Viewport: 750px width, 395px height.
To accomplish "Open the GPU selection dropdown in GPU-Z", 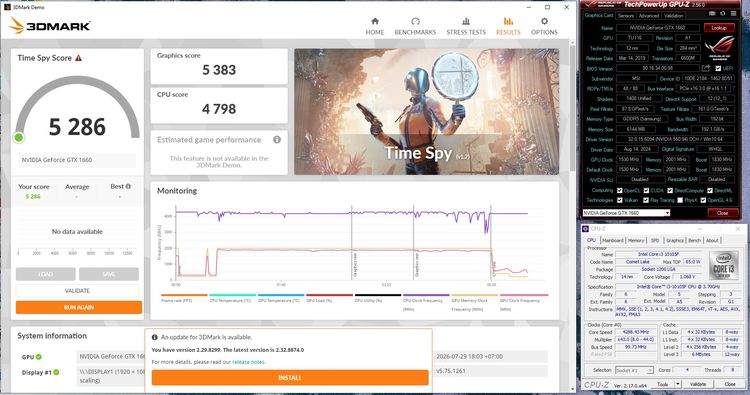I will click(x=626, y=213).
